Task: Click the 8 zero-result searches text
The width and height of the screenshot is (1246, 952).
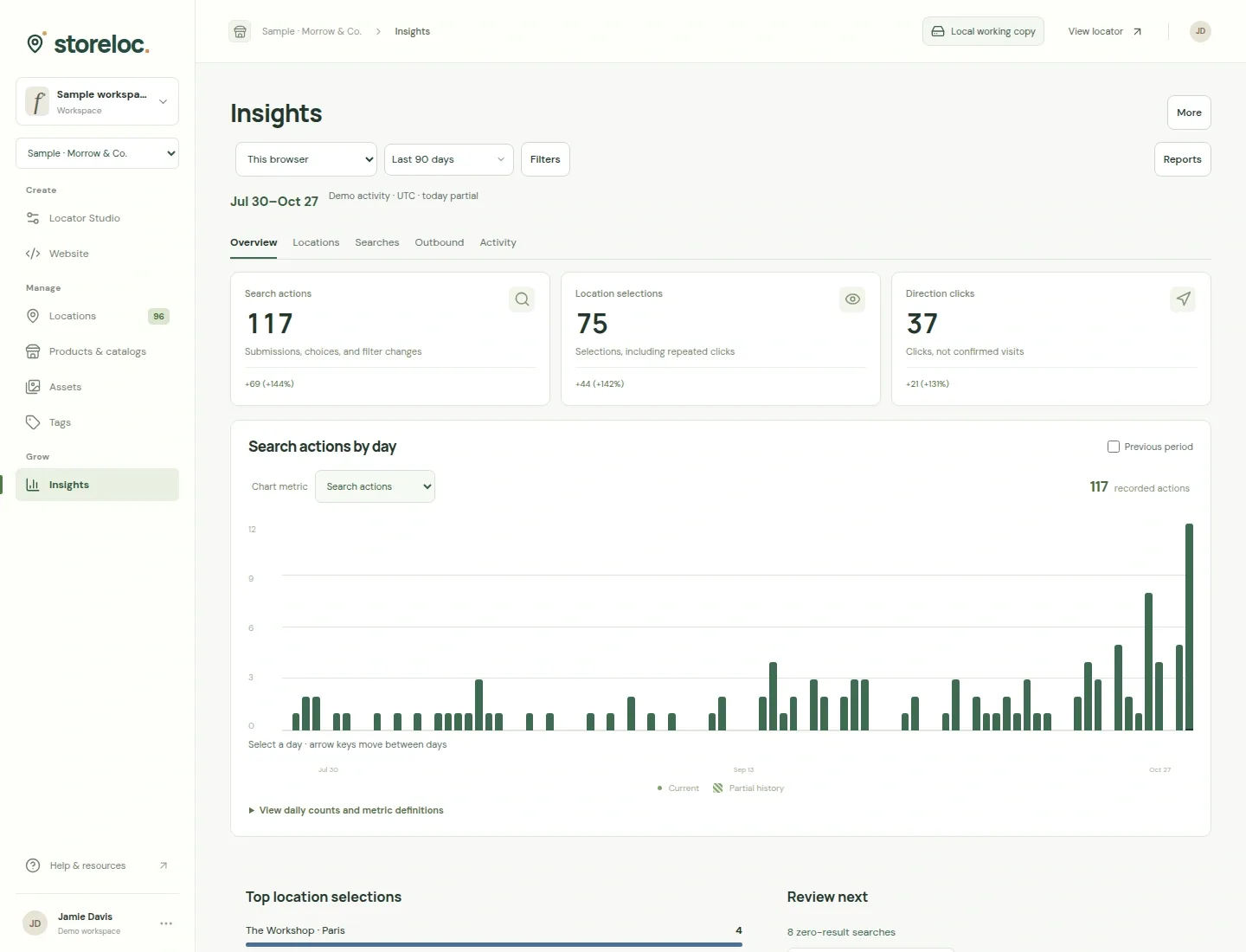Action: tap(841, 932)
